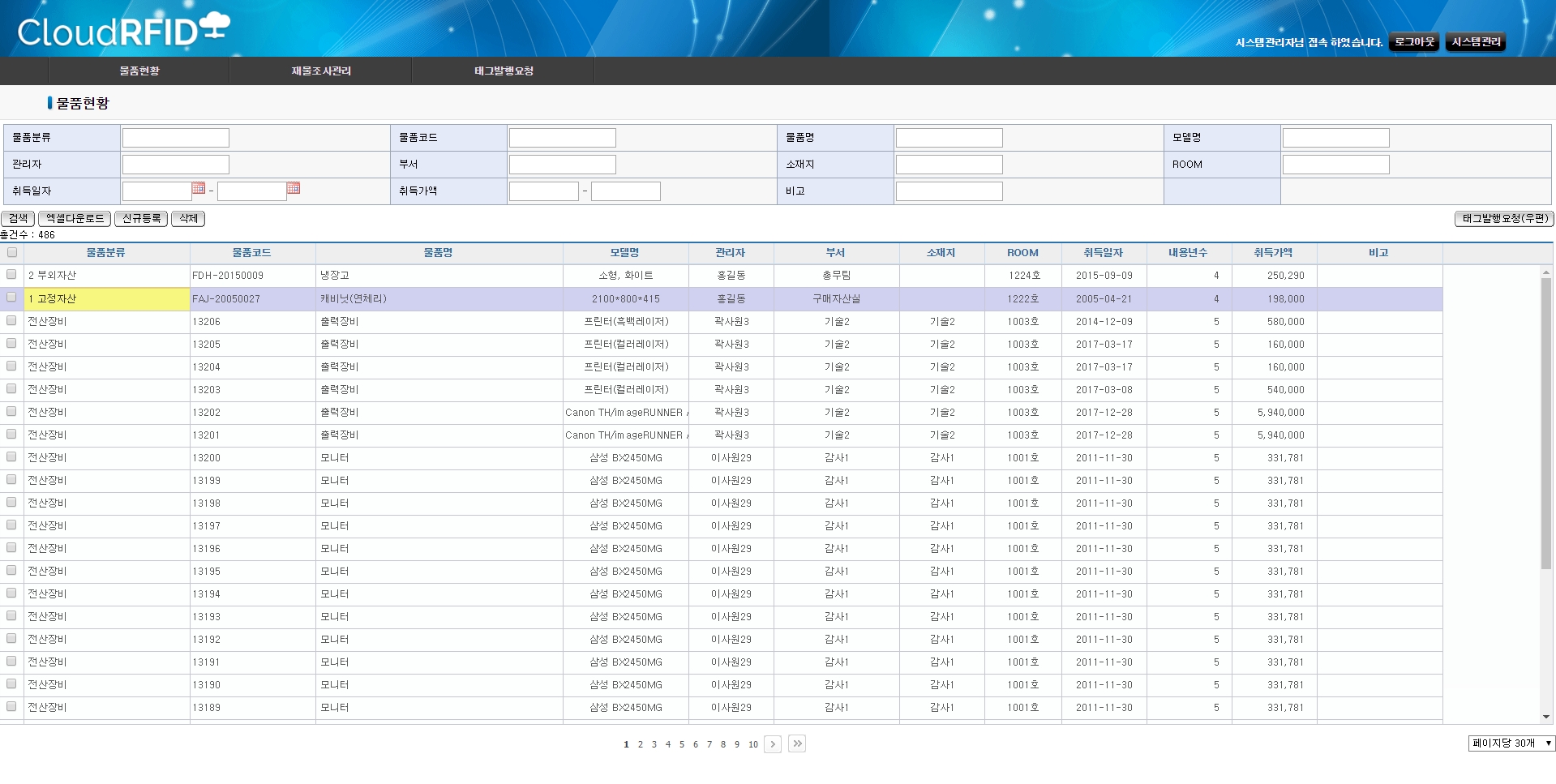Sort by the 물품분류 column header
Viewport: 1556px width, 784px height.
(106, 253)
